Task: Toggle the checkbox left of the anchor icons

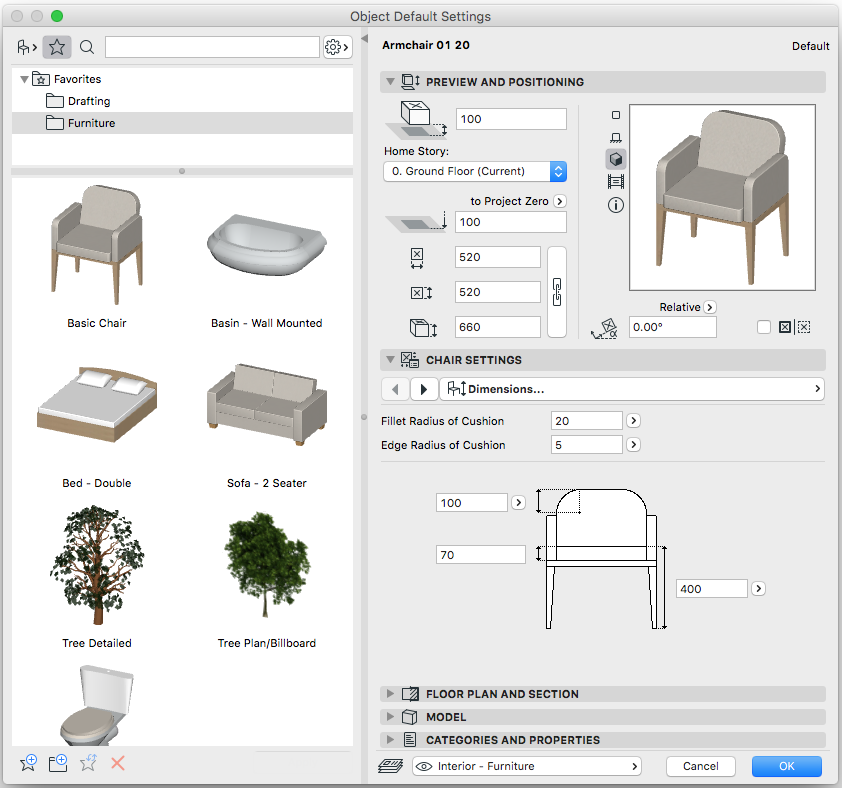Action: click(x=764, y=327)
